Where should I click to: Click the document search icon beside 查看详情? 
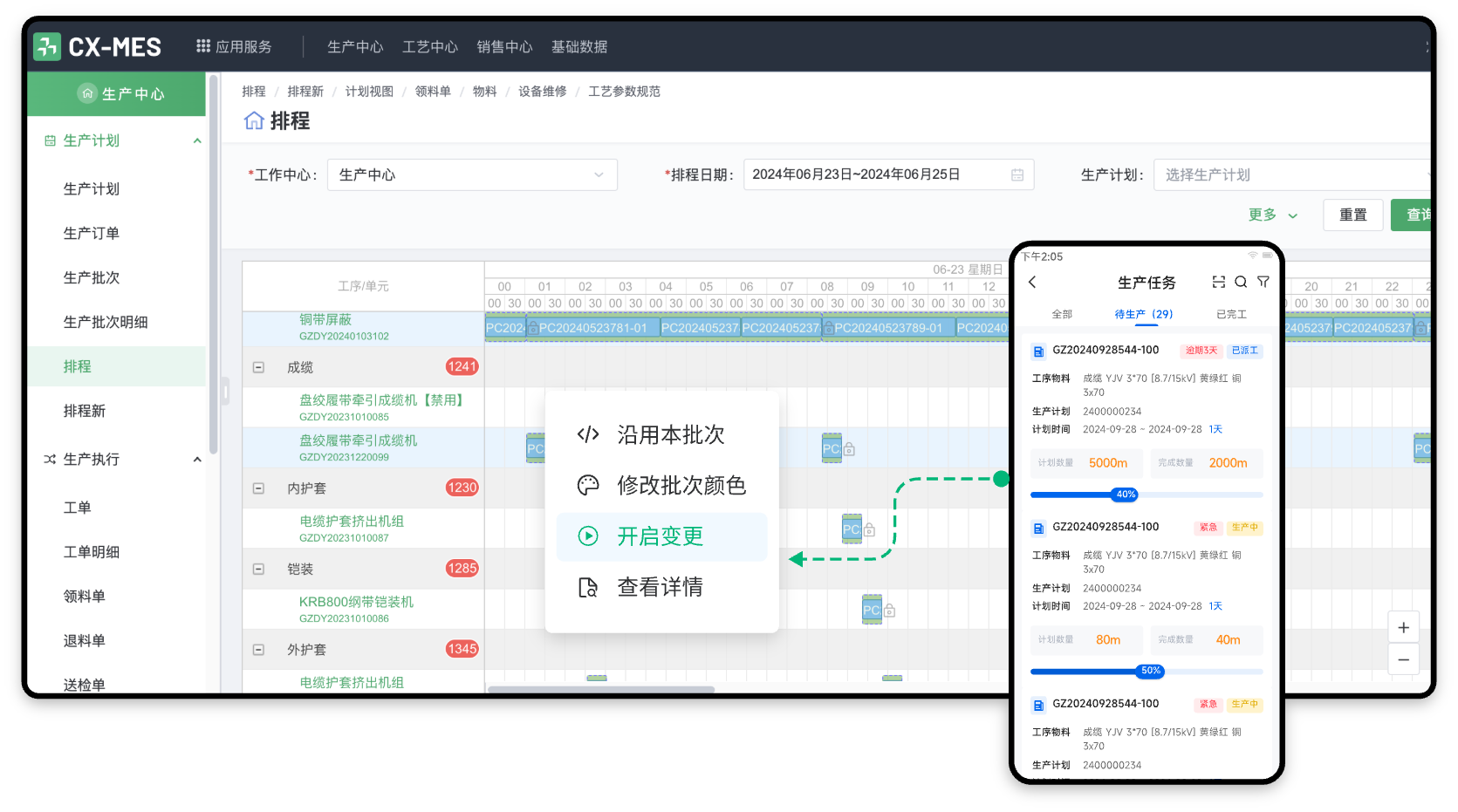click(x=588, y=587)
